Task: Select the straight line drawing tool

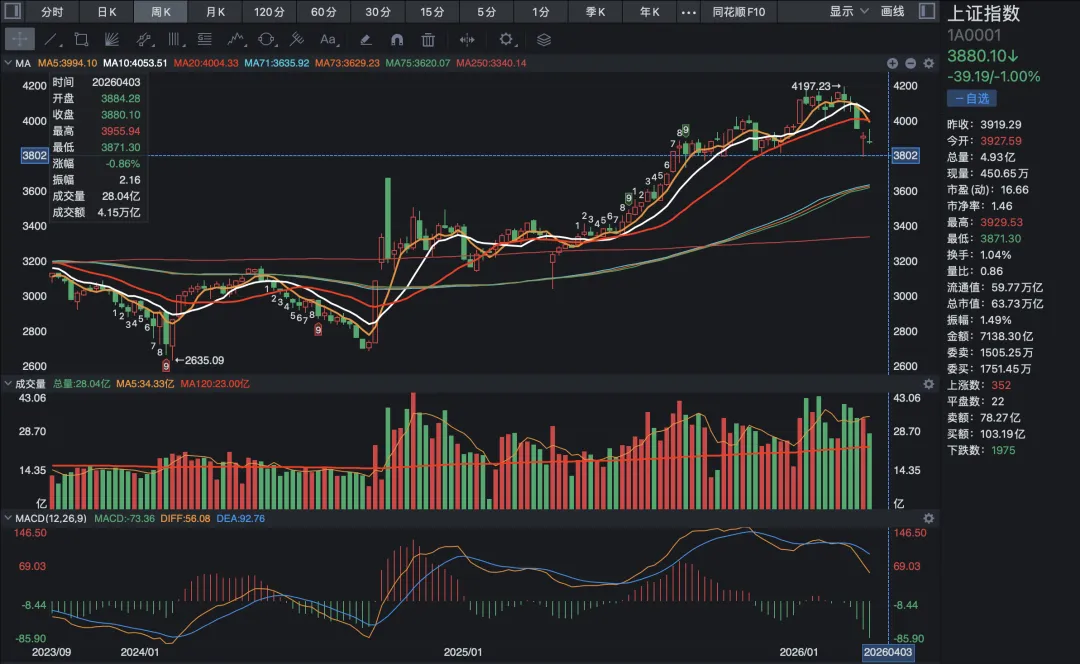Action: tap(50, 39)
